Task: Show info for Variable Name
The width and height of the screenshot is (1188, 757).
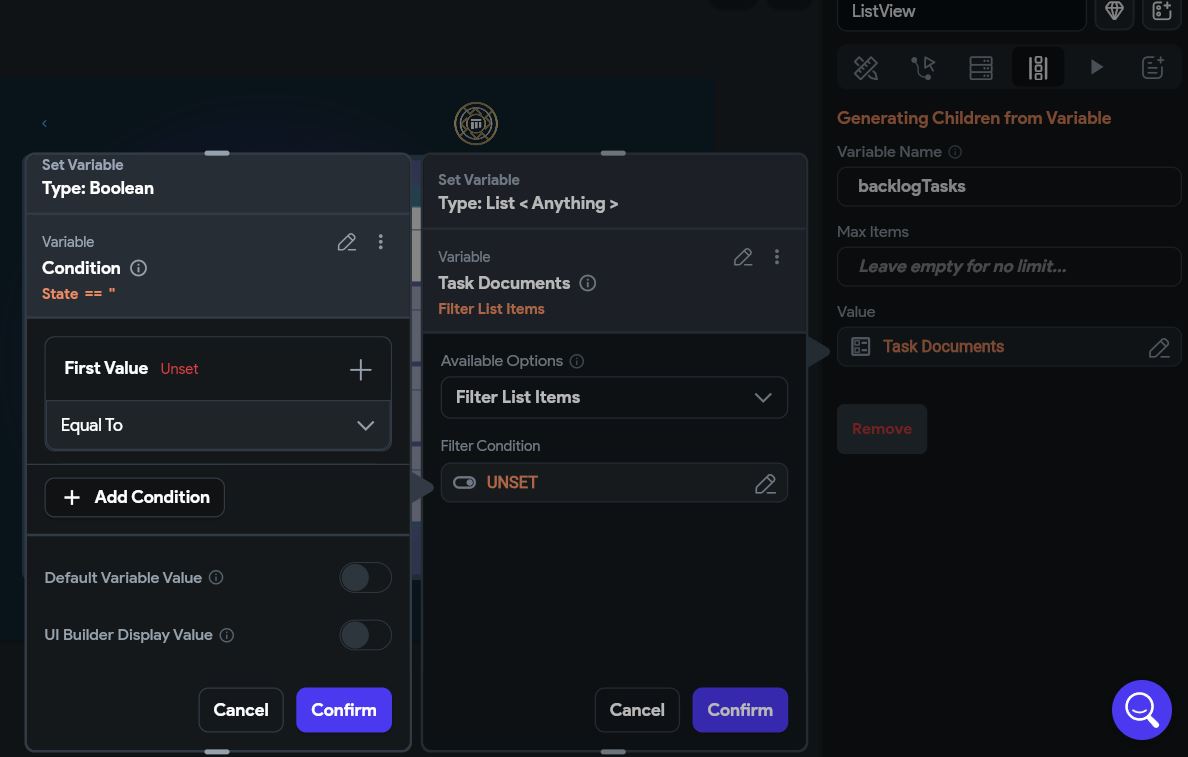Action: [955, 152]
